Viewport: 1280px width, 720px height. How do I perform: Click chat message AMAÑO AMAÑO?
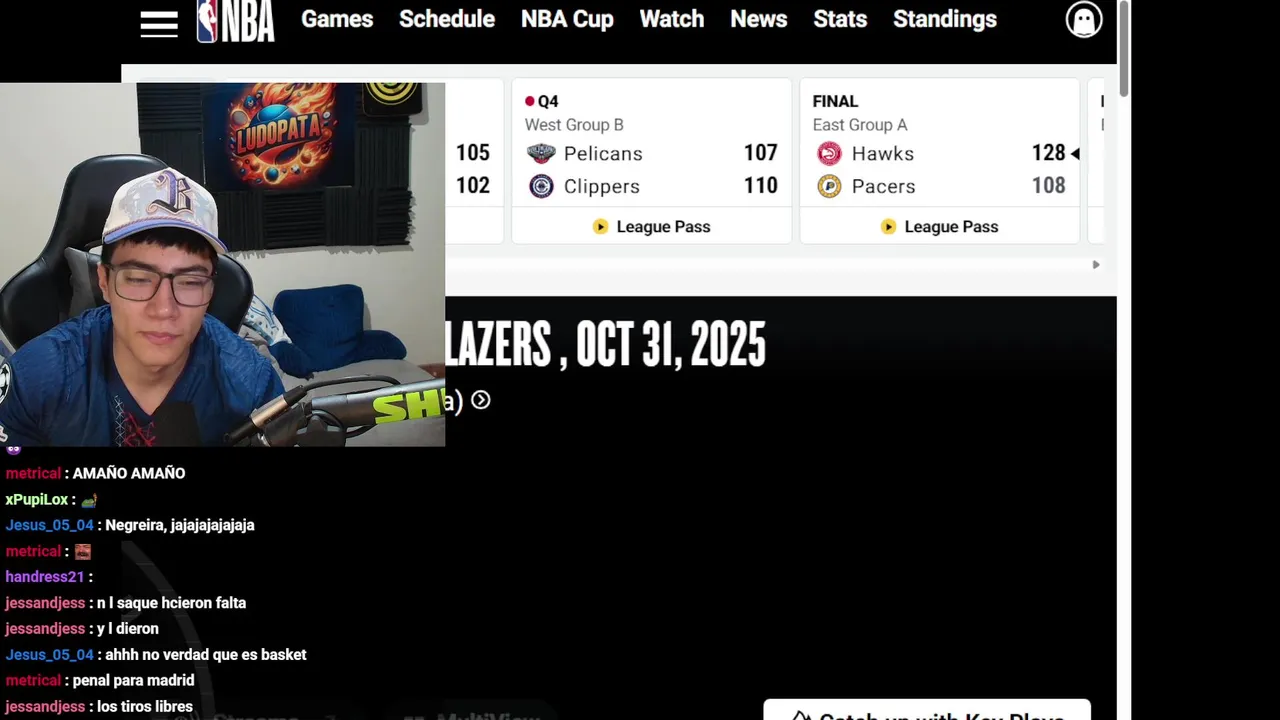click(x=129, y=473)
